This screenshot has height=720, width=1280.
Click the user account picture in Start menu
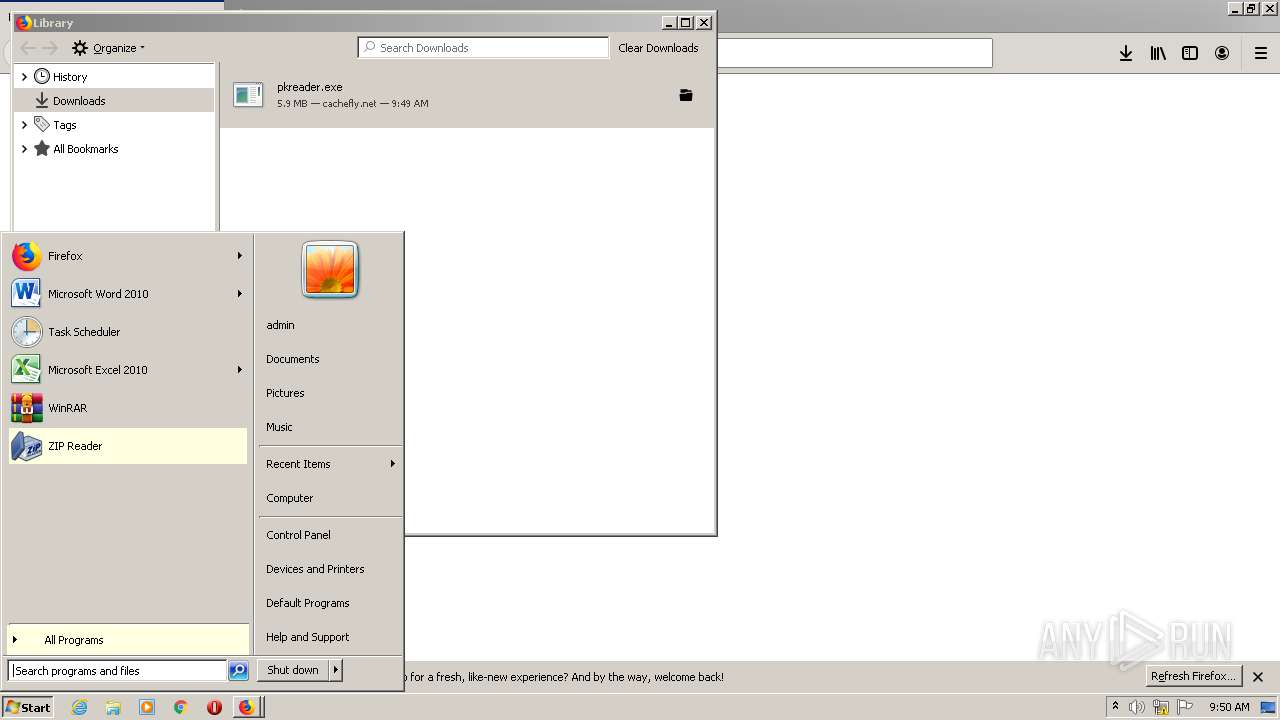click(330, 269)
